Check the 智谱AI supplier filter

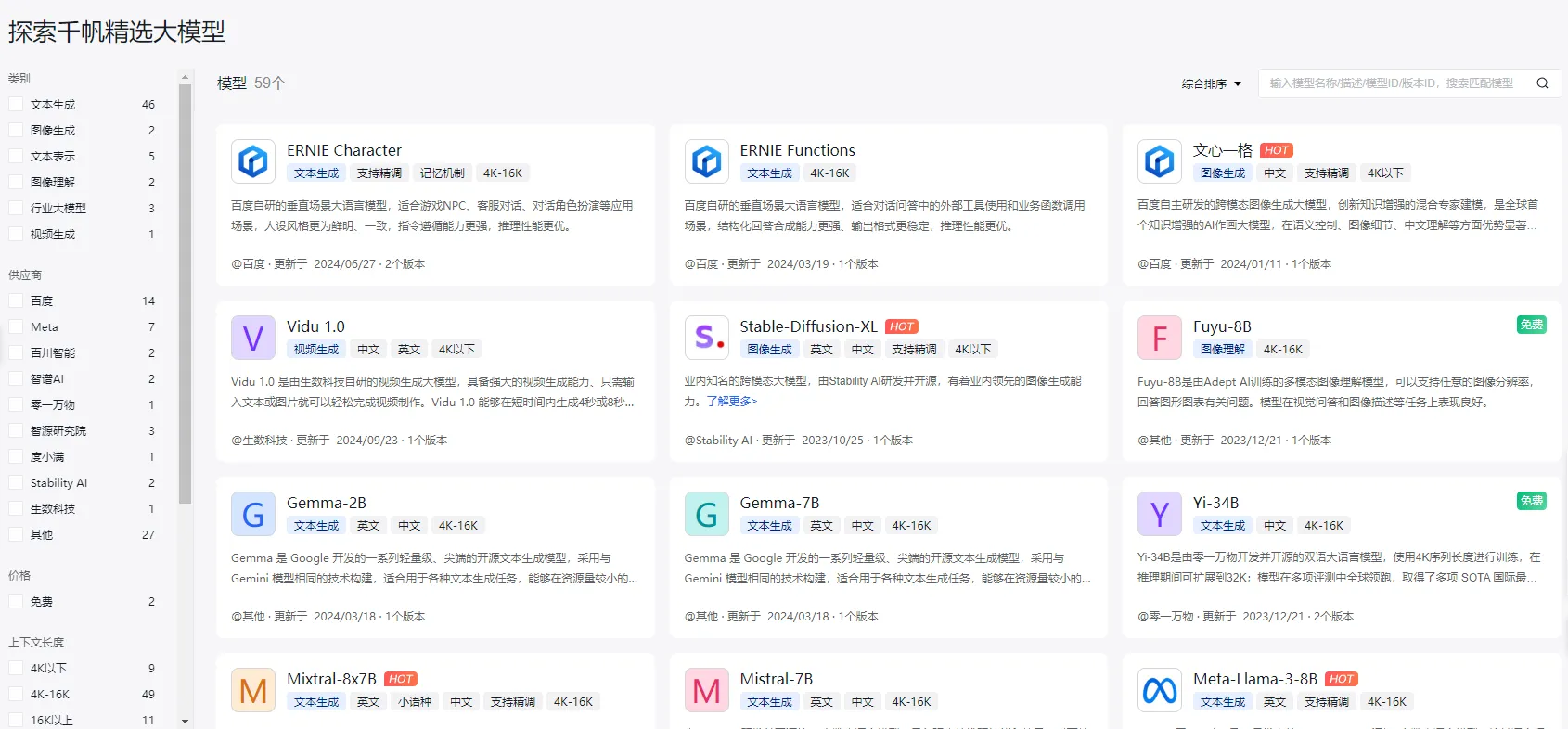coord(16,379)
